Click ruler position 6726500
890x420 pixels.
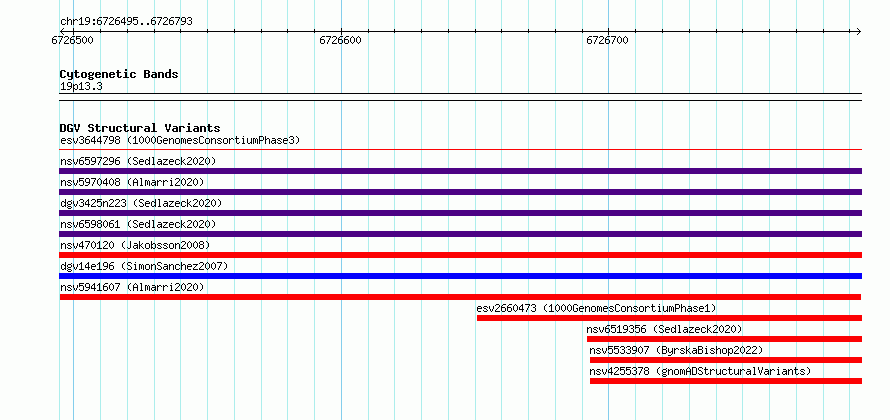(x=73, y=40)
